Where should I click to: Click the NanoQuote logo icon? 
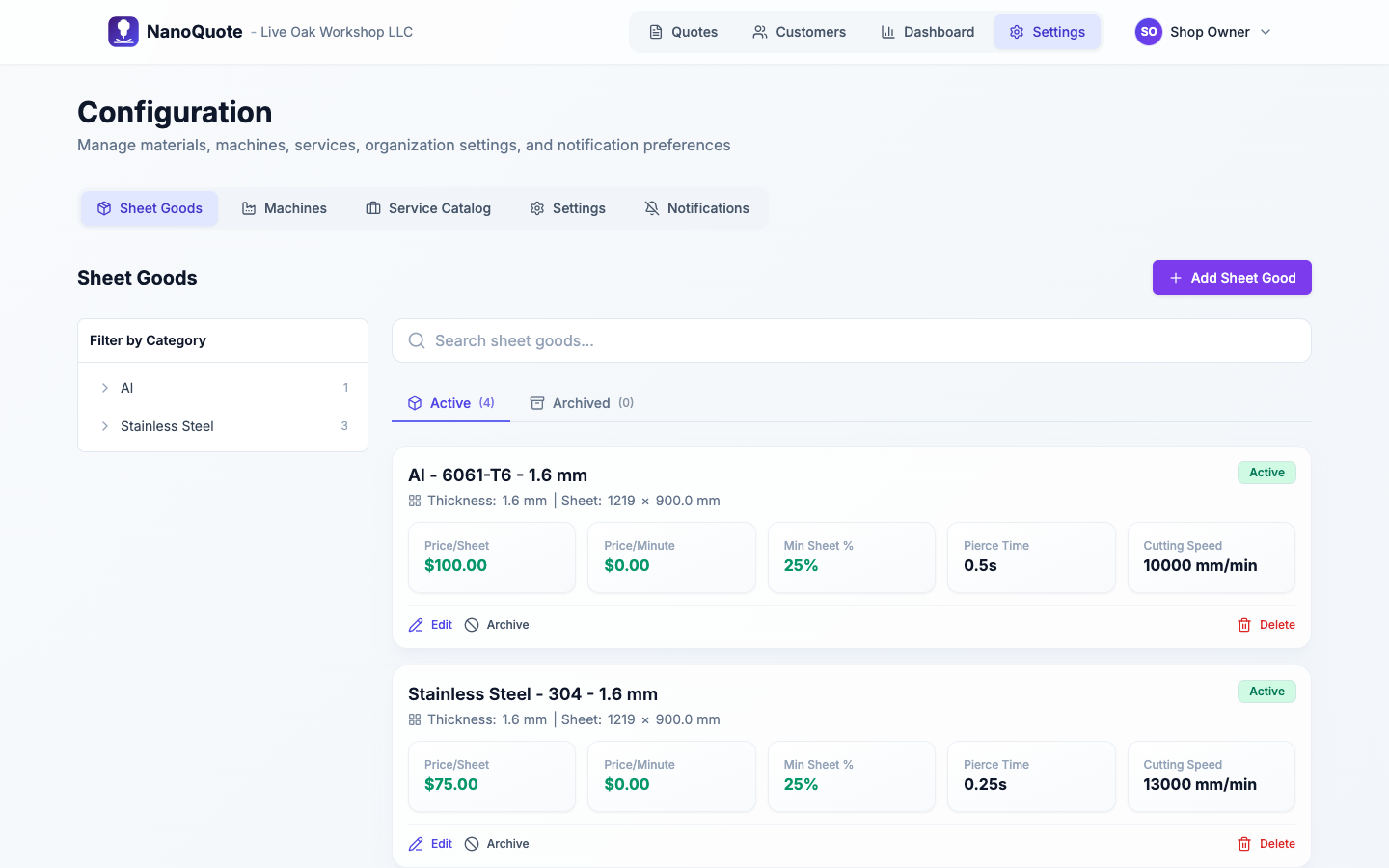pyautogui.click(x=123, y=32)
